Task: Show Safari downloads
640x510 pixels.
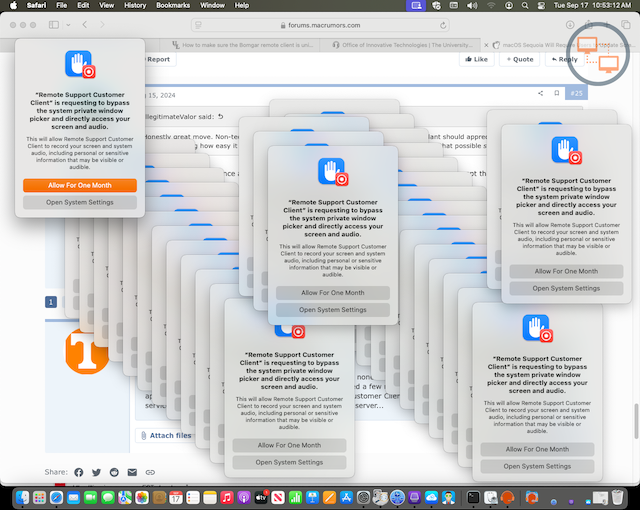Action: 570,25
